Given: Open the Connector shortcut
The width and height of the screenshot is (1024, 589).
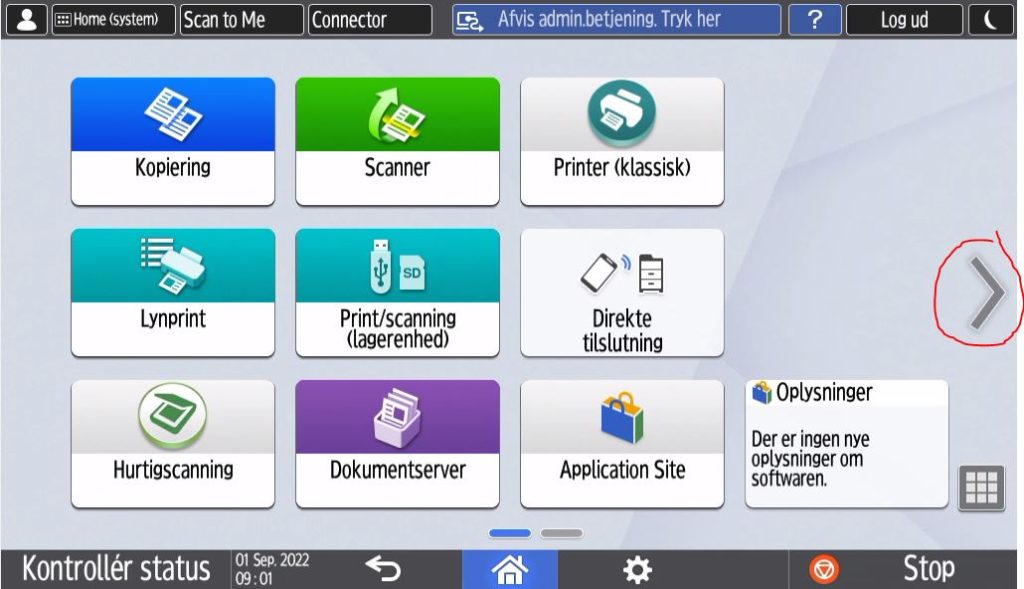Looking at the screenshot, I should pyautogui.click(x=370, y=20).
